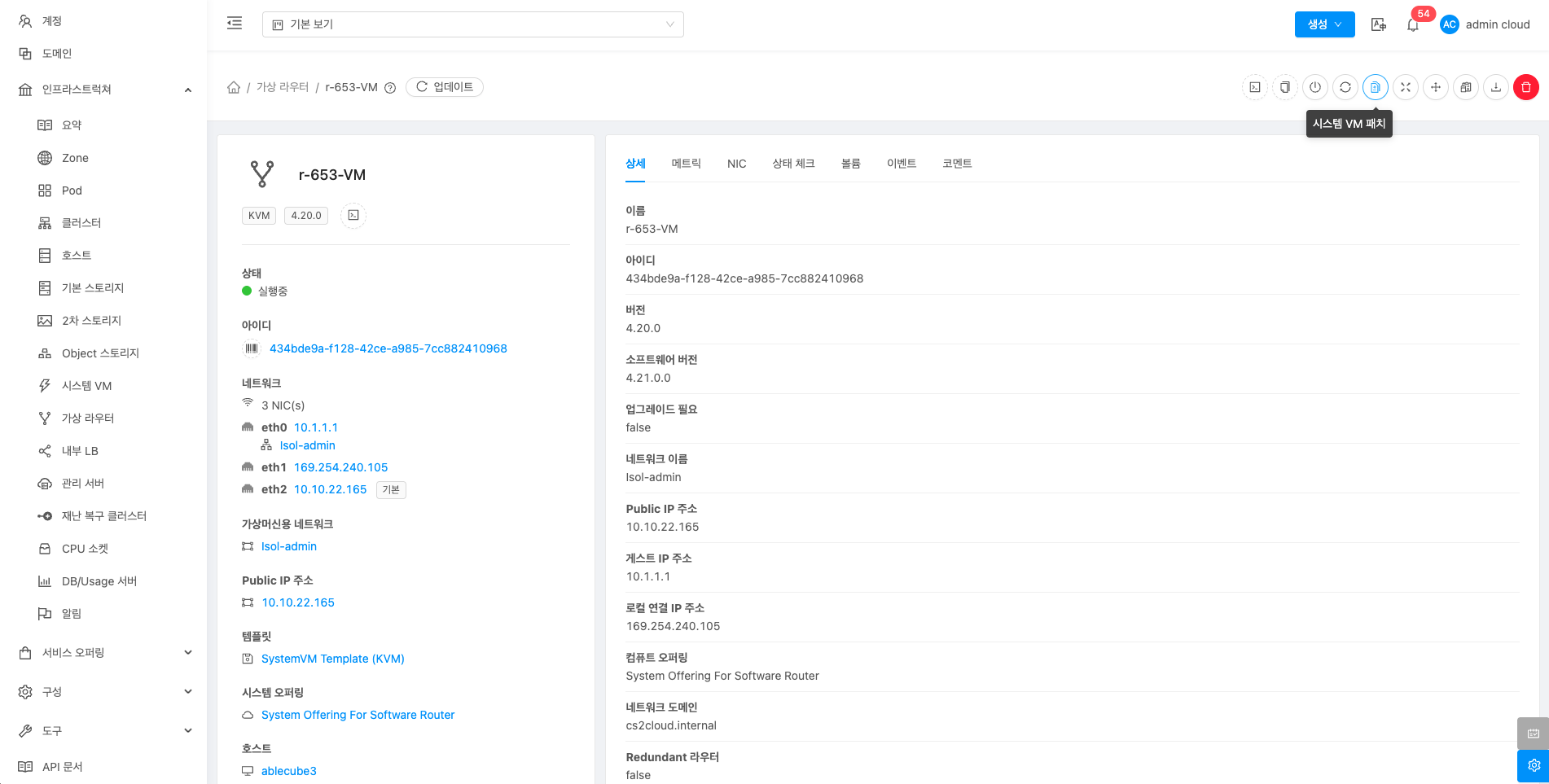Open console icon next to the 4.20.0 tag

(x=353, y=216)
